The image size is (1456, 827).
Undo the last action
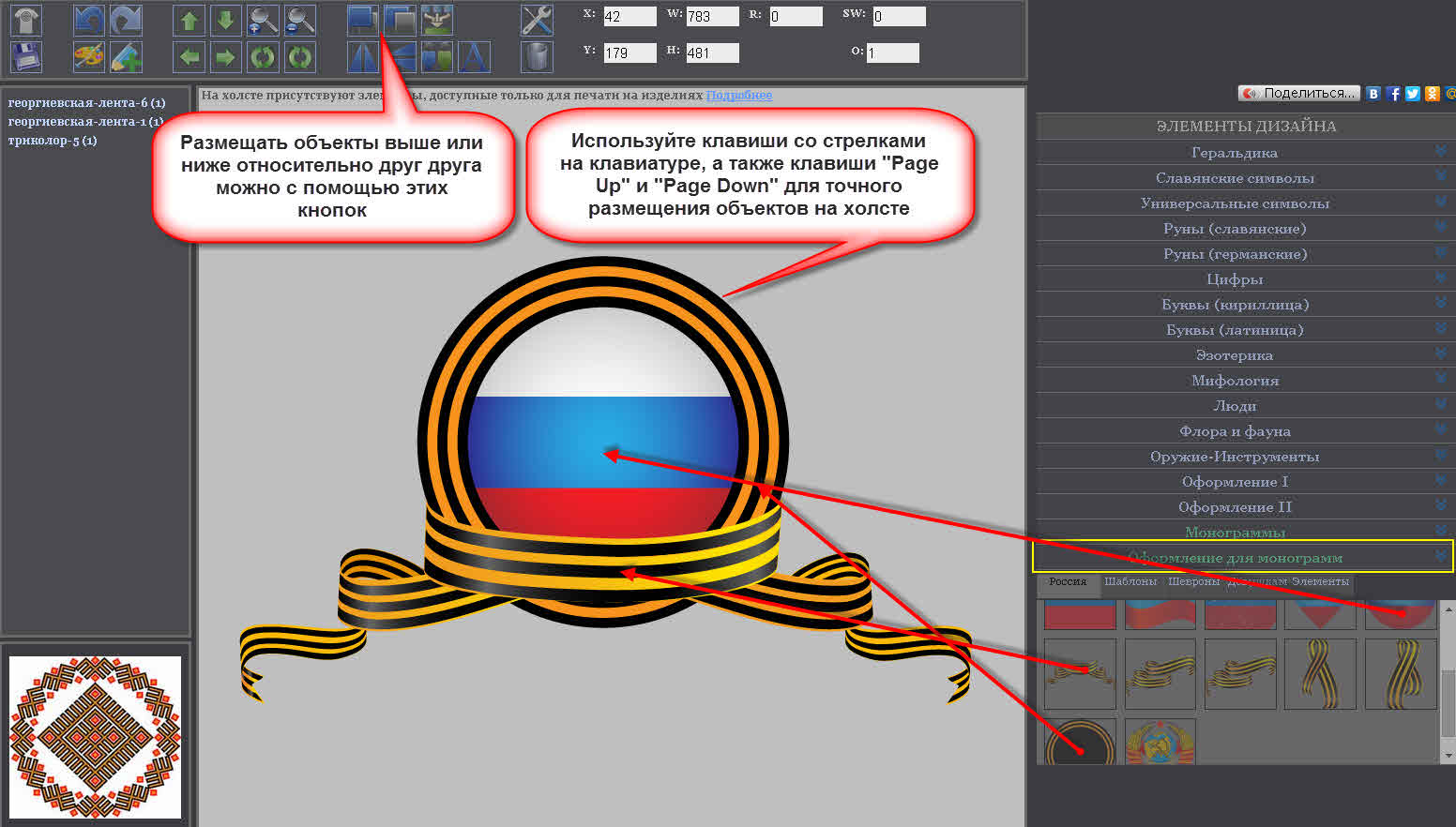[89, 21]
